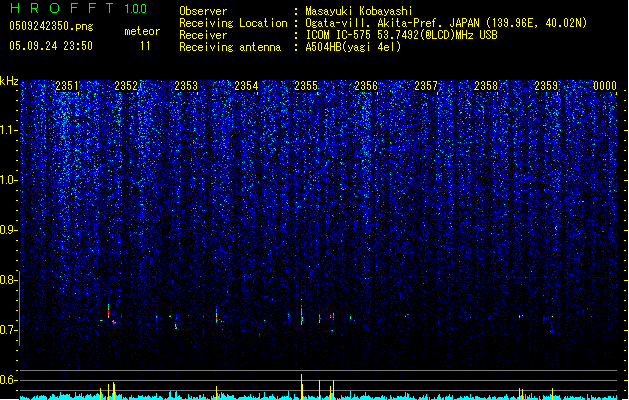Viewport: 629px width, 400px height.
Task: Click the HROFFT title text
Action: pyautogui.click(x=62, y=8)
